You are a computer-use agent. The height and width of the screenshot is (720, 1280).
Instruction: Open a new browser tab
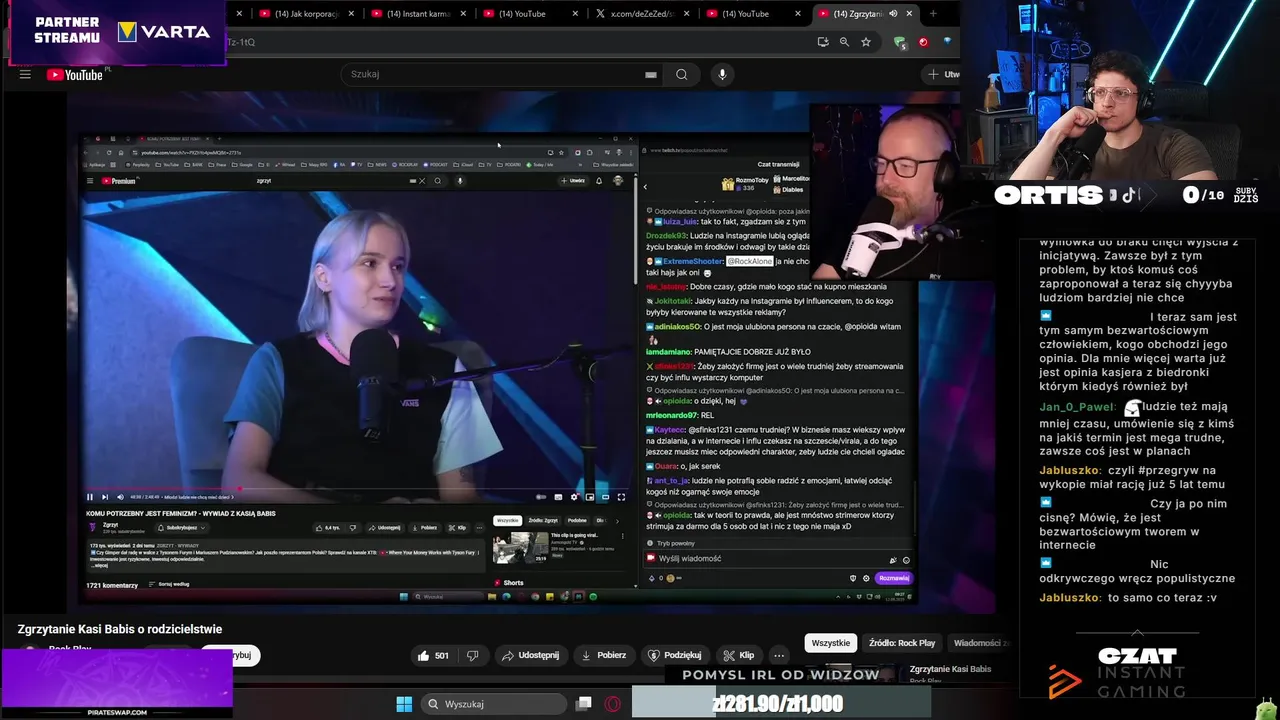[933, 14]
